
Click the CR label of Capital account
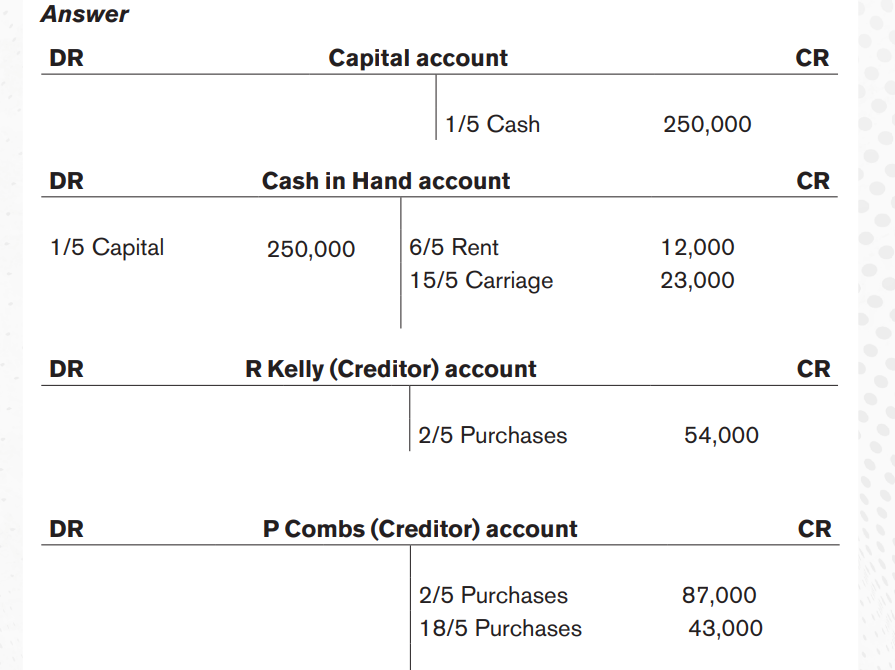(x=812, y=58)
